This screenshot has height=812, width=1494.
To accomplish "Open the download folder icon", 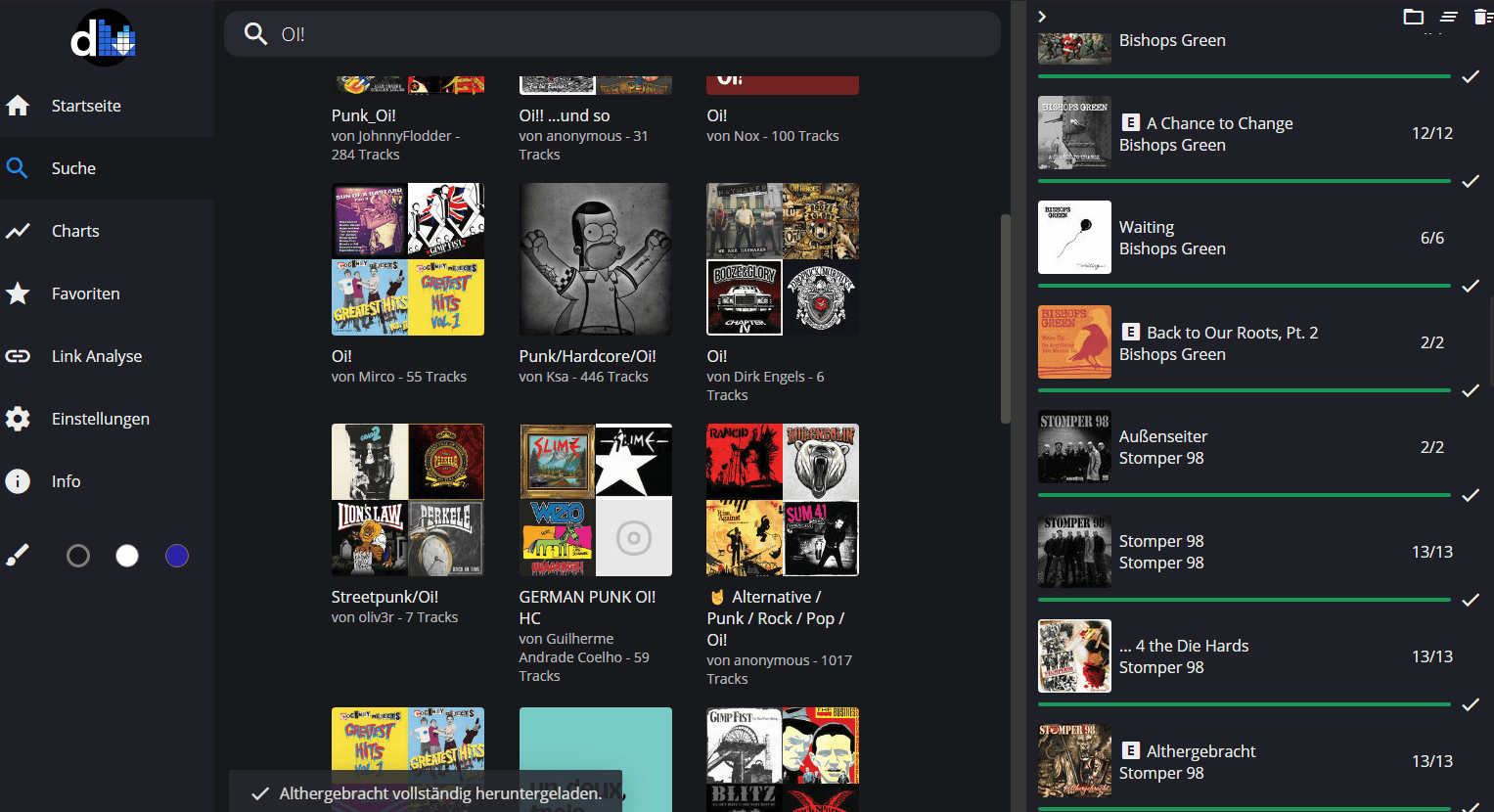I will (1413, 17).
